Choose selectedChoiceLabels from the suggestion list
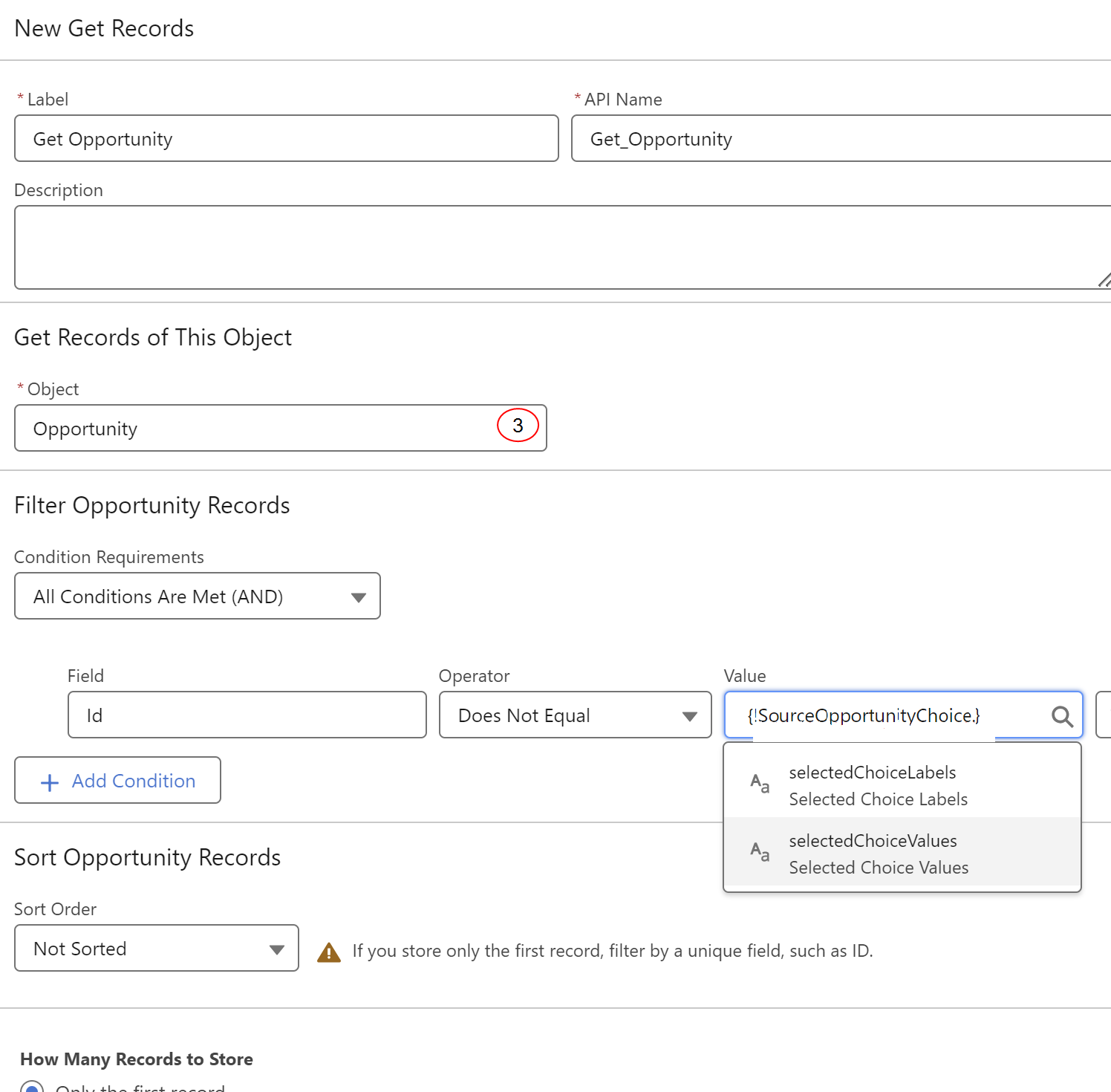The width and height of the screenshot is (1111, 1092). [x=902, y=784]
